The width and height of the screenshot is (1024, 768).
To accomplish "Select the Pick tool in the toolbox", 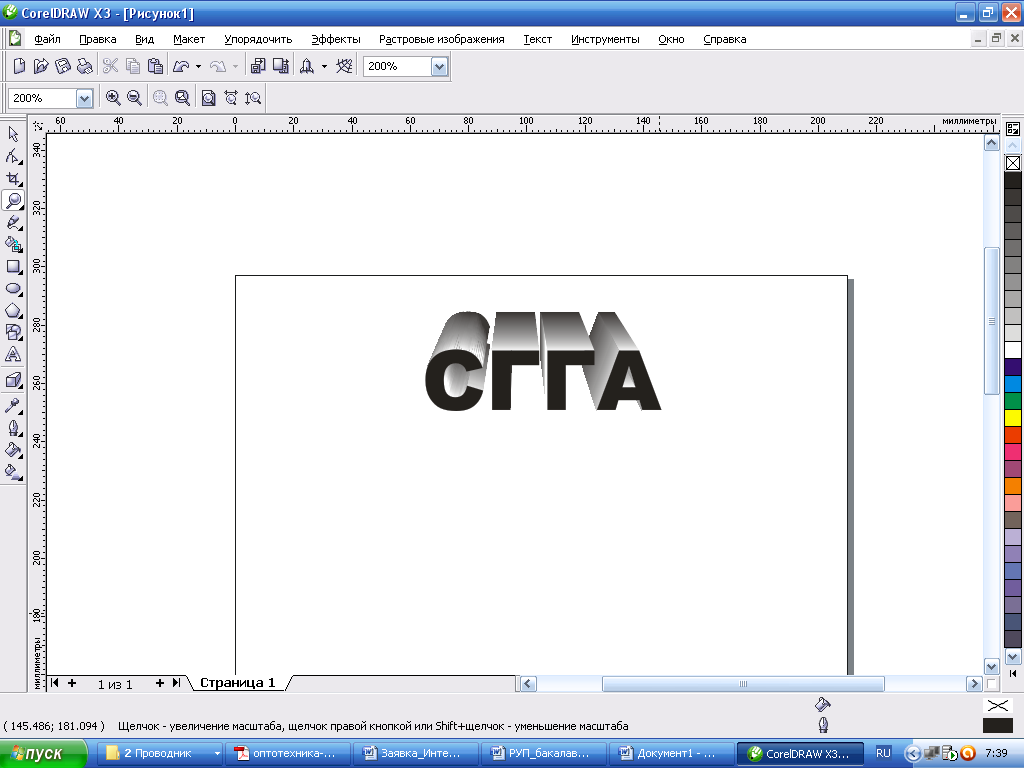I will click(13, 134).
